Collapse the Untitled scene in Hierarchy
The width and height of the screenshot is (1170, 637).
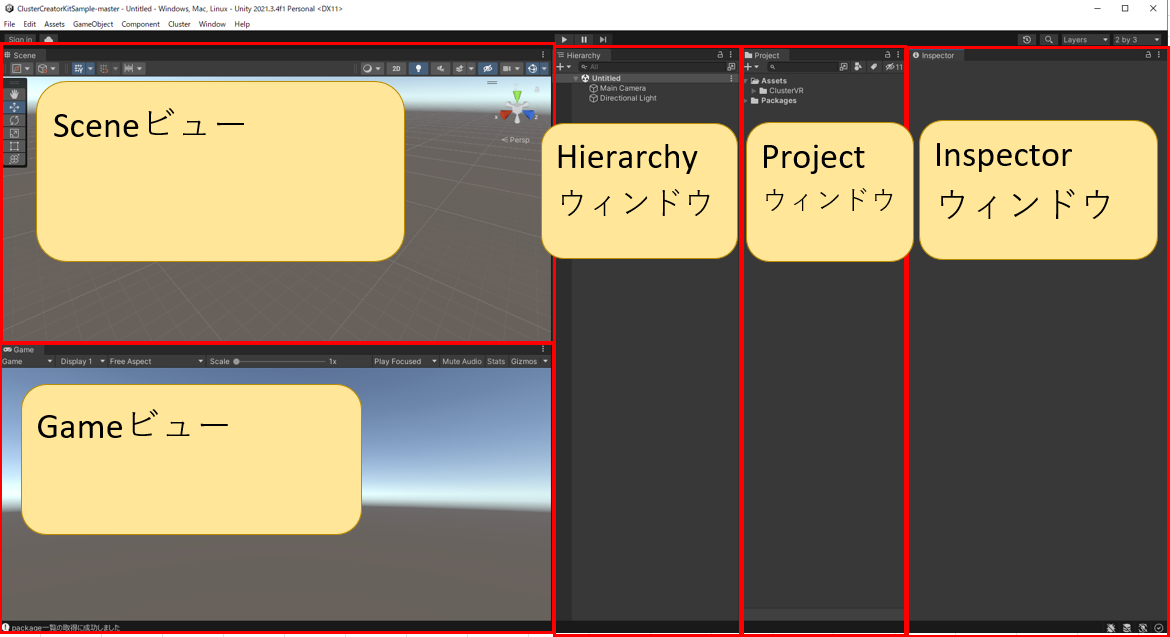click(575, 78)
